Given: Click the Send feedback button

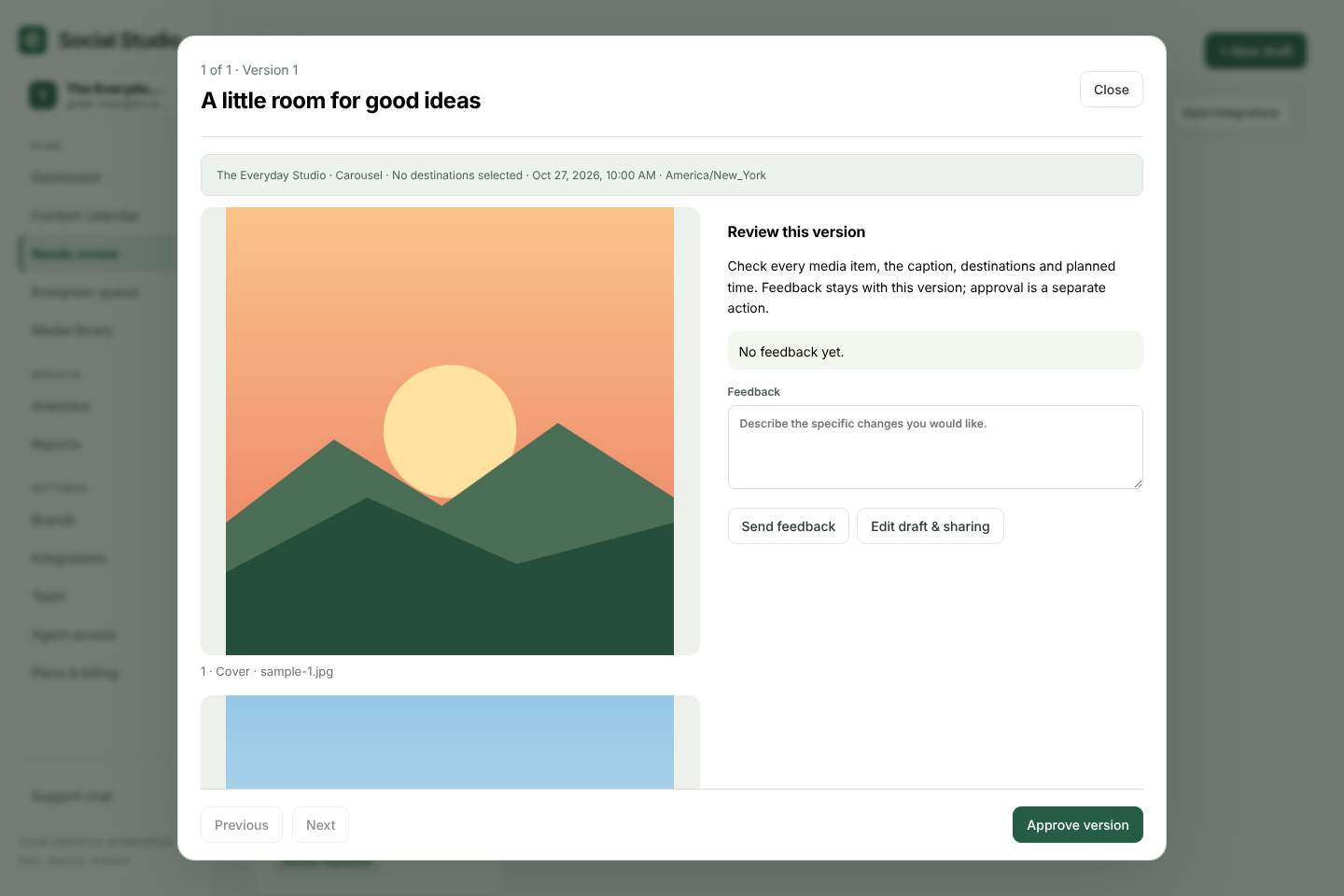Looking at the screenshot, I should click(788, 526).
